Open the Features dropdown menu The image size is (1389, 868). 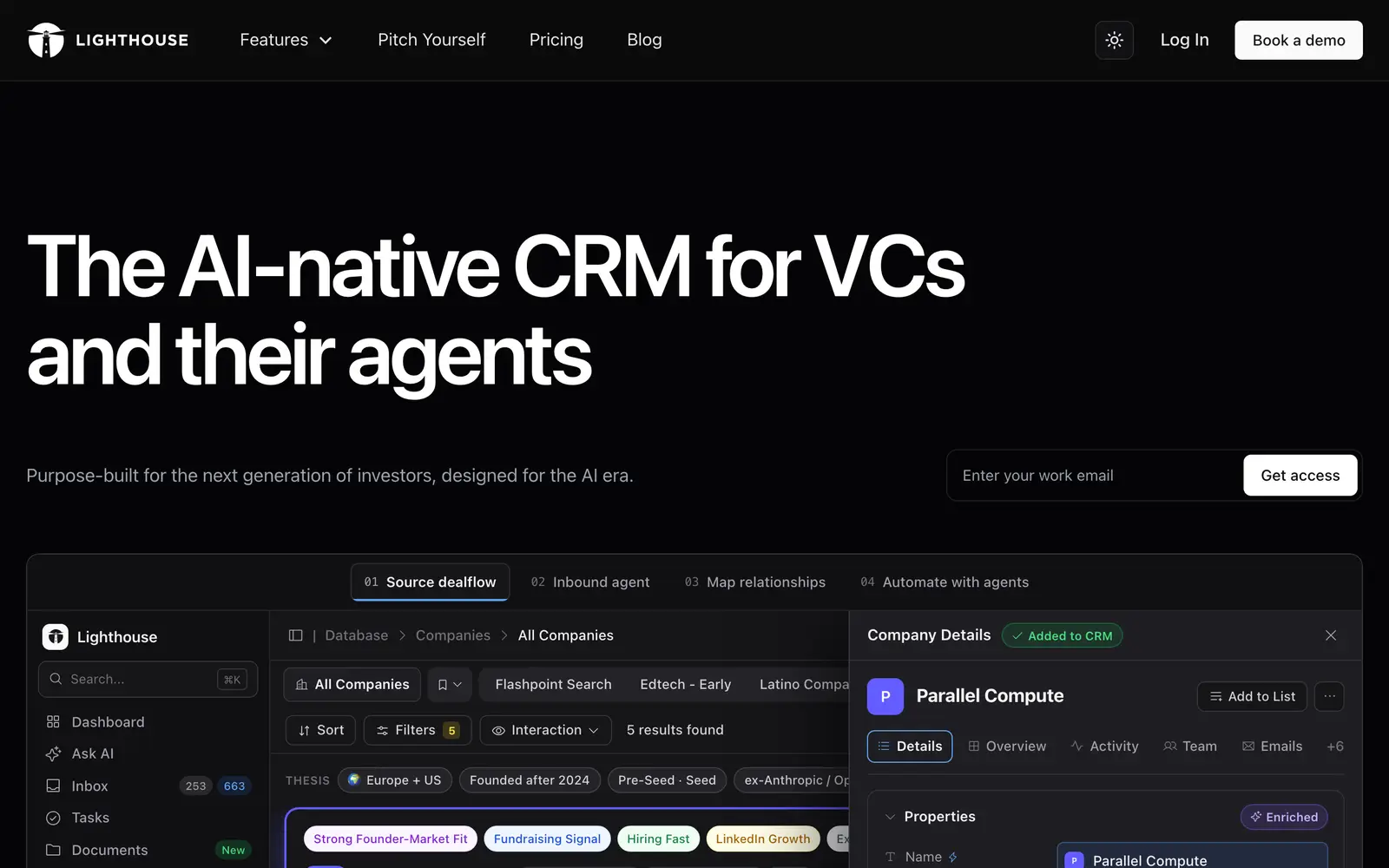[x=286, y=40]
